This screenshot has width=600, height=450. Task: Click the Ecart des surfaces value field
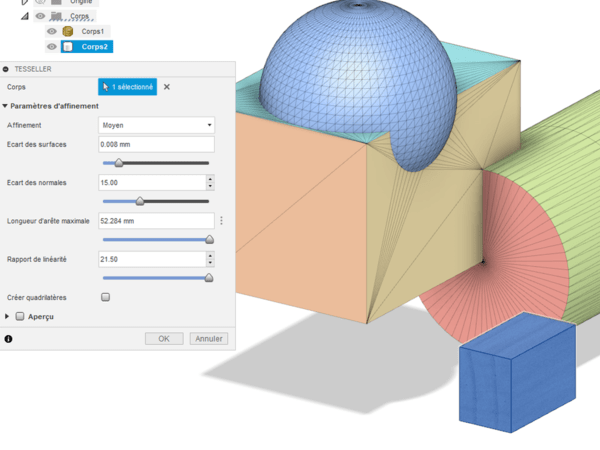pos(157,144)
